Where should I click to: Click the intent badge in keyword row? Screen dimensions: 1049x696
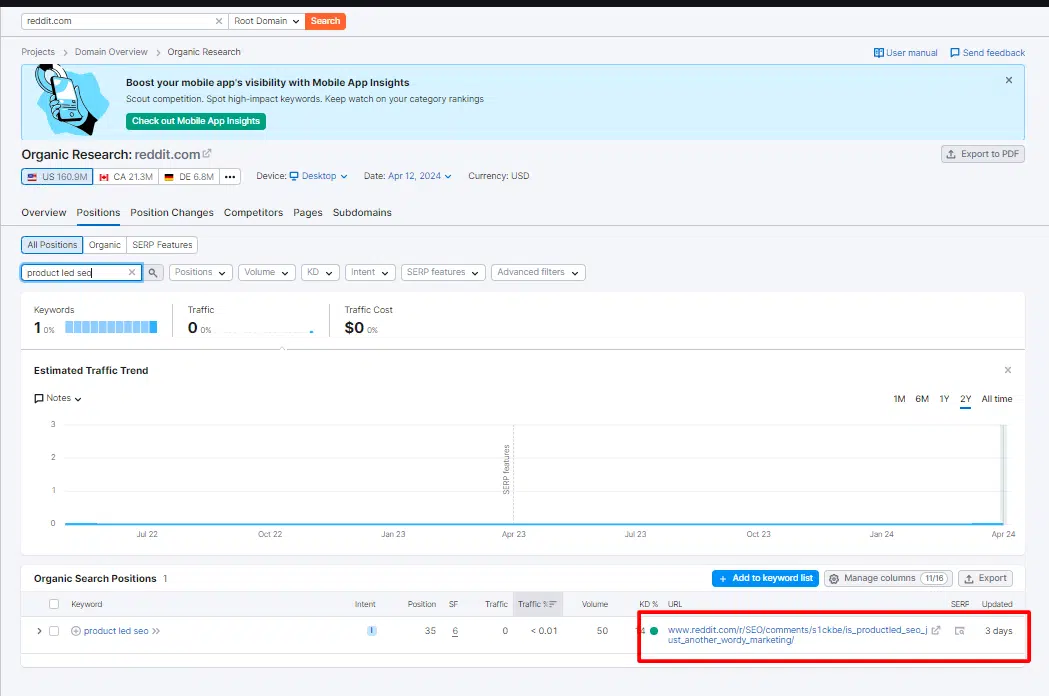372,630
